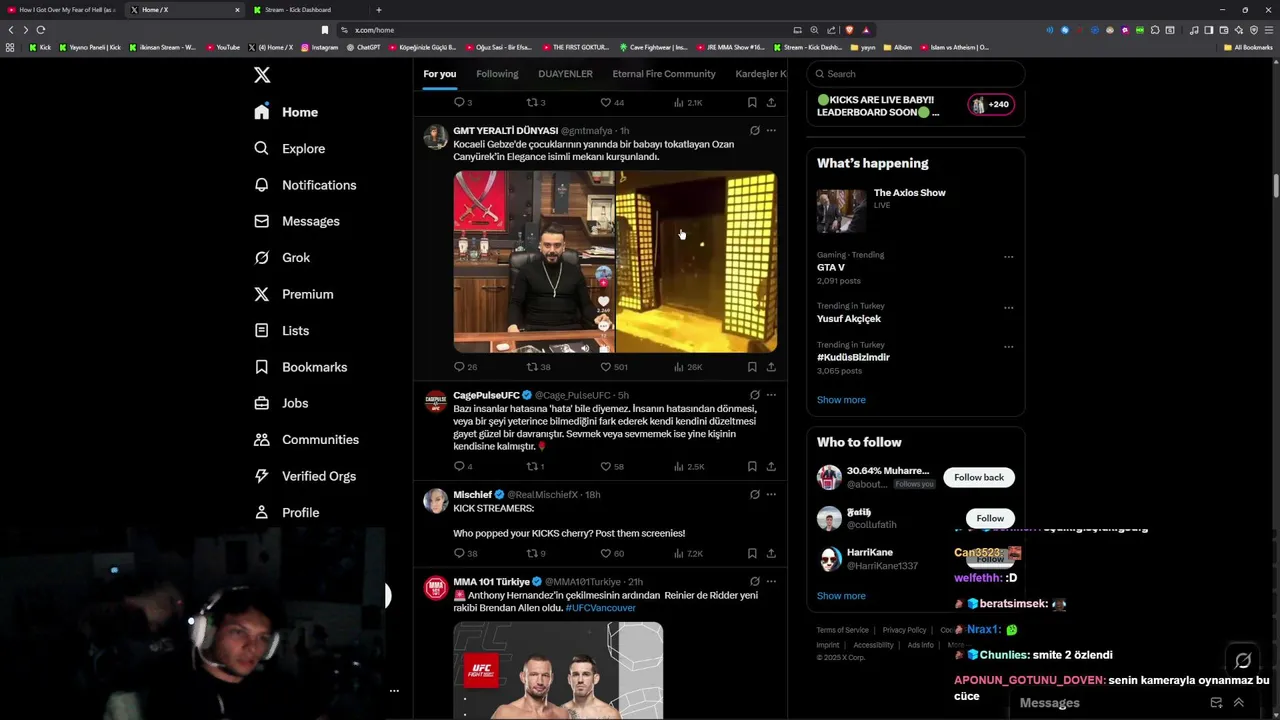The height and width of the screenshot is (720, 1280).
Task: Click the X logo in sidebar
Action: point(262,75)
